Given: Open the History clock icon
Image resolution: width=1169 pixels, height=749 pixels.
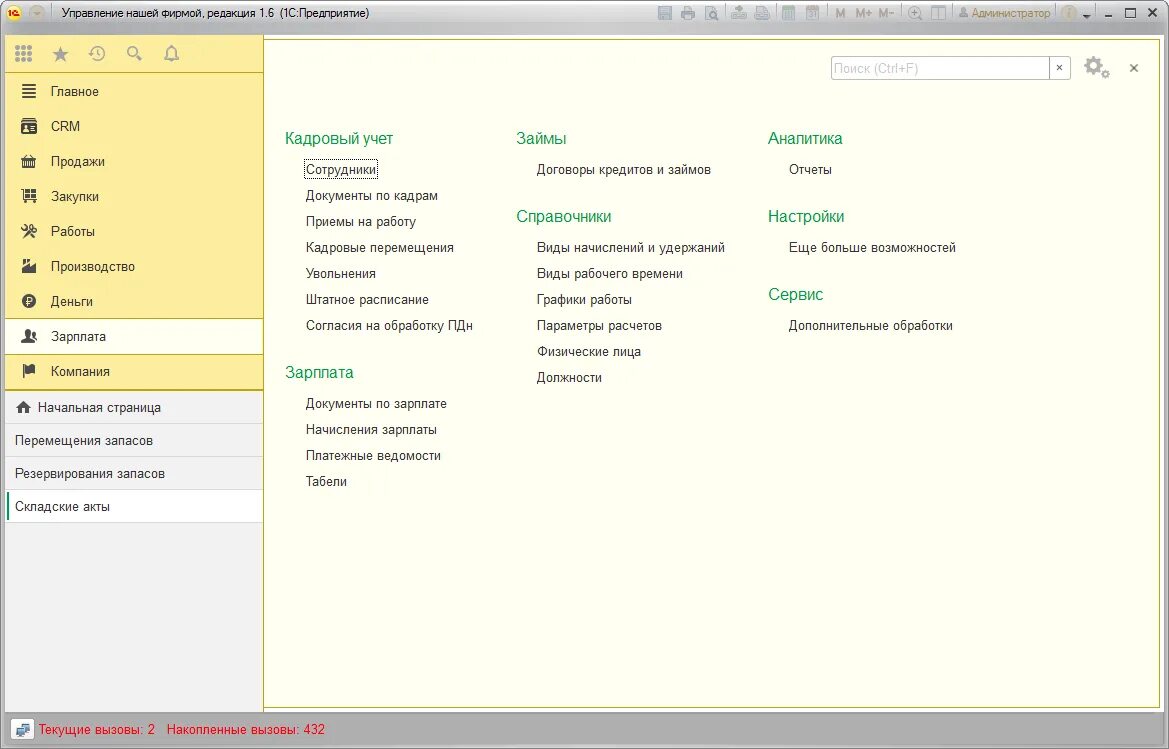Looking at the screenshot, I should [x=97, y=54].
